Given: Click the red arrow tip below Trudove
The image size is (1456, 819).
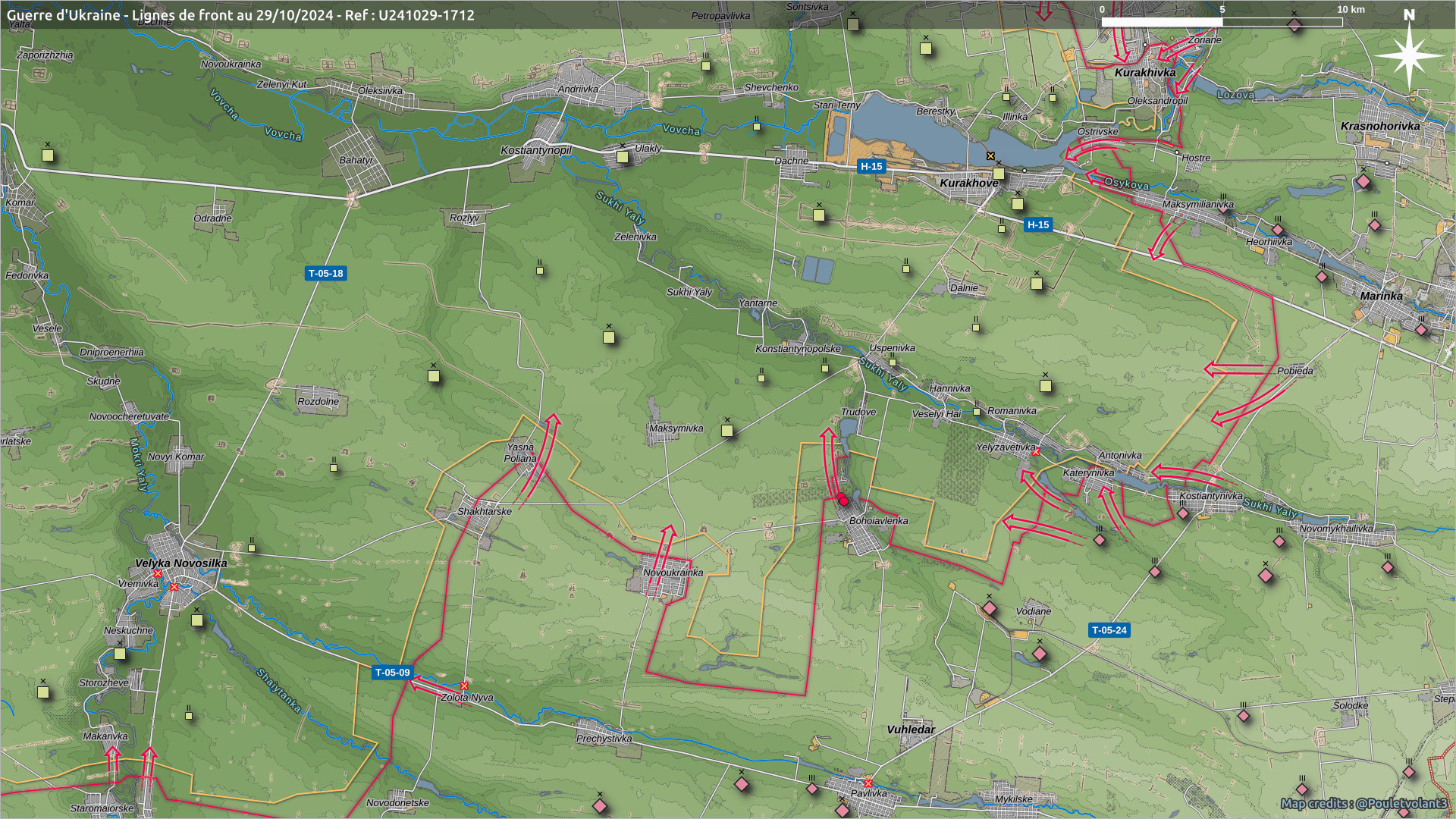Looking at the screenshot, I should click(x=827, y=433).
